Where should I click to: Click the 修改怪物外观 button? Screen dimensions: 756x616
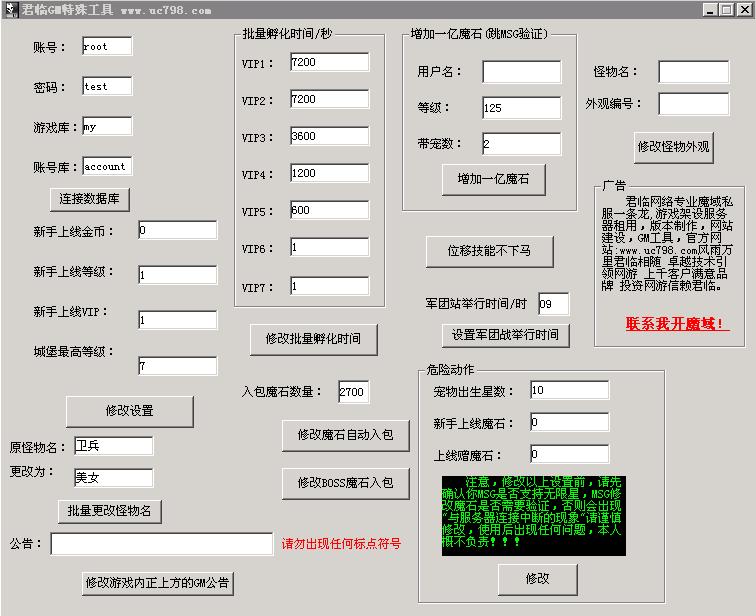point(673,146)
